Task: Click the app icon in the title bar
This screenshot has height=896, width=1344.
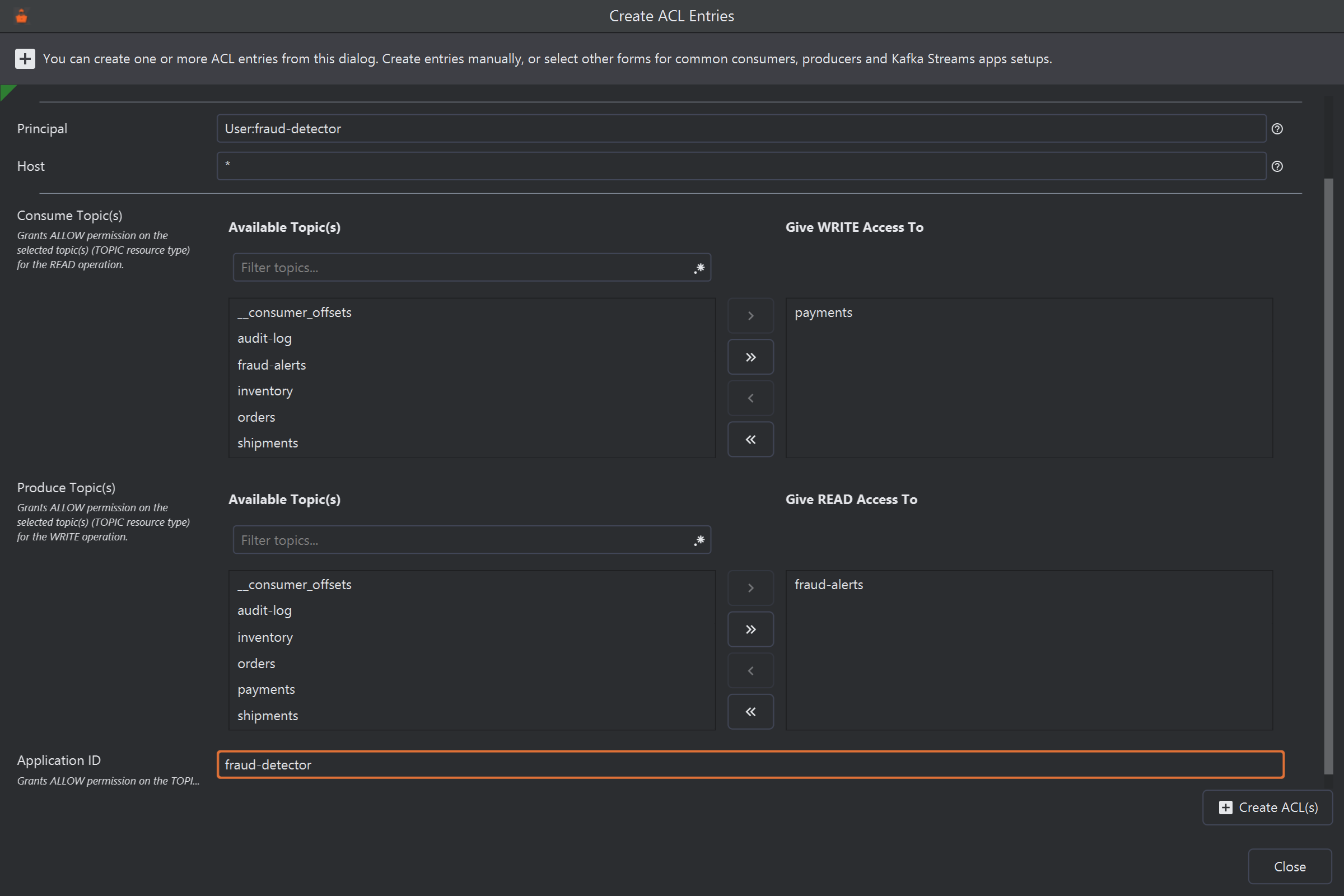Action: pos(21,16)
